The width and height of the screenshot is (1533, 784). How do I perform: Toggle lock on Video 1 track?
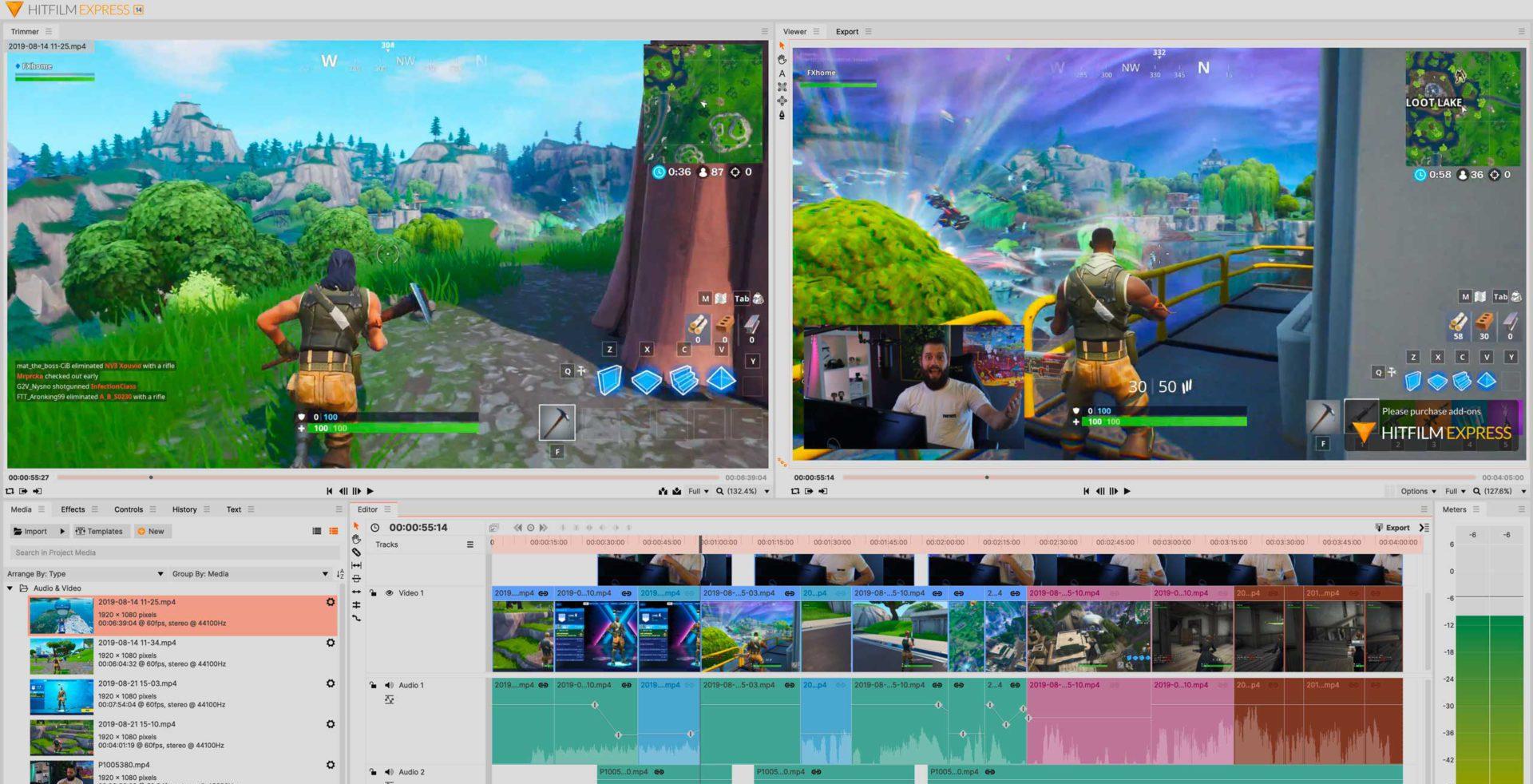click(373, 593)
